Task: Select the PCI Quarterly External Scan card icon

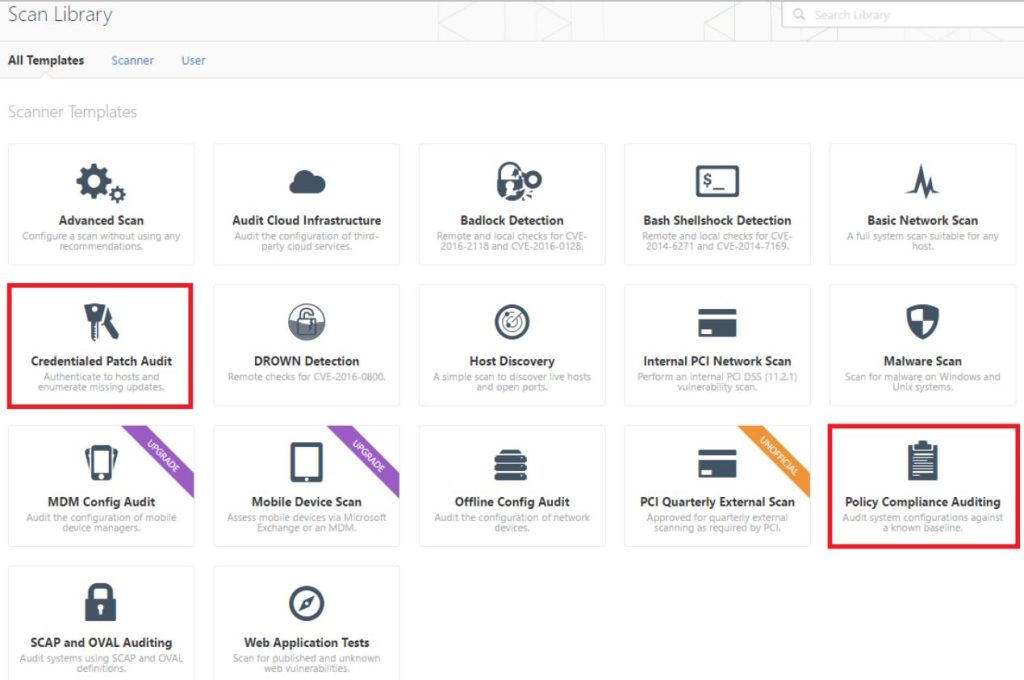Action: pyautogui.click(x=717, y=463)
